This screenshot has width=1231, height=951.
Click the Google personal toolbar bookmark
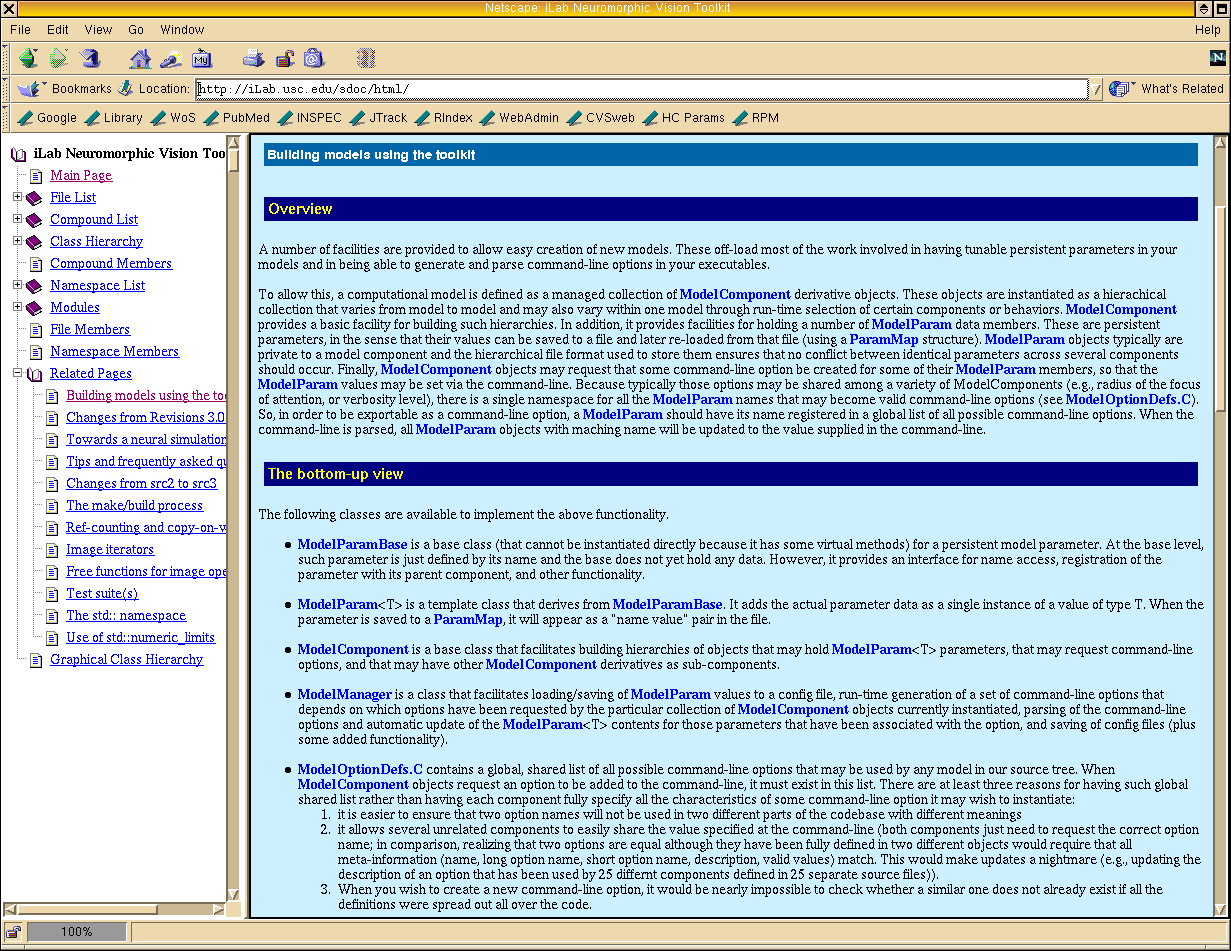pos(47,118)
